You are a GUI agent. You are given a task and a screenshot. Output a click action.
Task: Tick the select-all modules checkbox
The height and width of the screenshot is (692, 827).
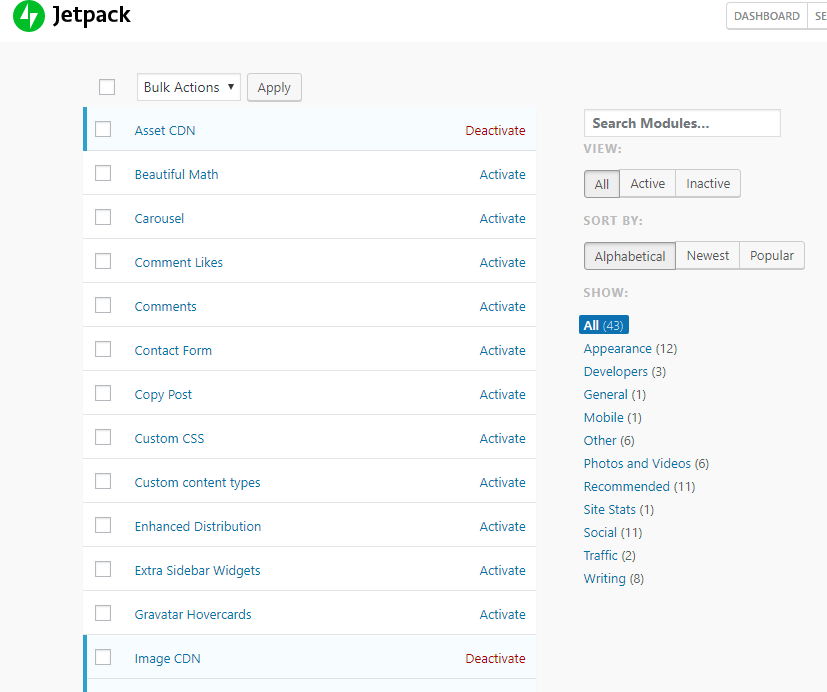(x=107, y=87)
